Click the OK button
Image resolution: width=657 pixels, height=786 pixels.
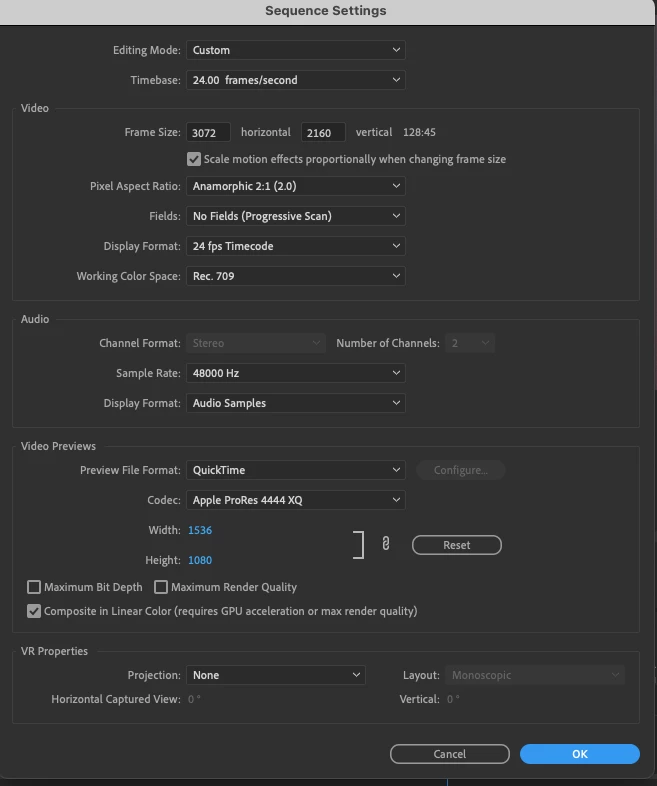pos(580,754)
